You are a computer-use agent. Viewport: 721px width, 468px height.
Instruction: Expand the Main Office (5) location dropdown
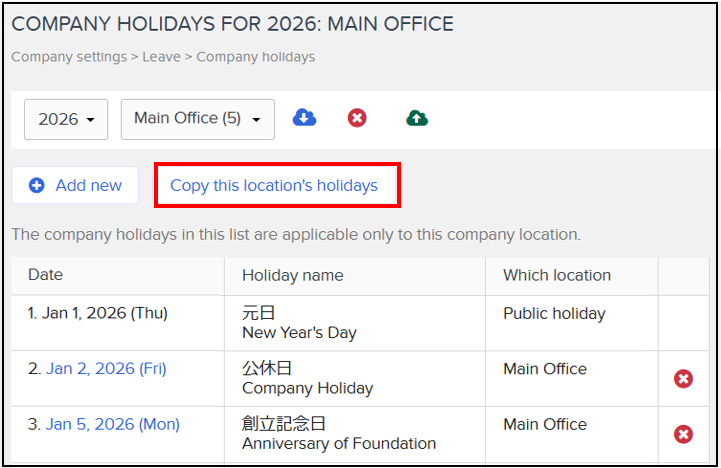click(x=198, y=119)
